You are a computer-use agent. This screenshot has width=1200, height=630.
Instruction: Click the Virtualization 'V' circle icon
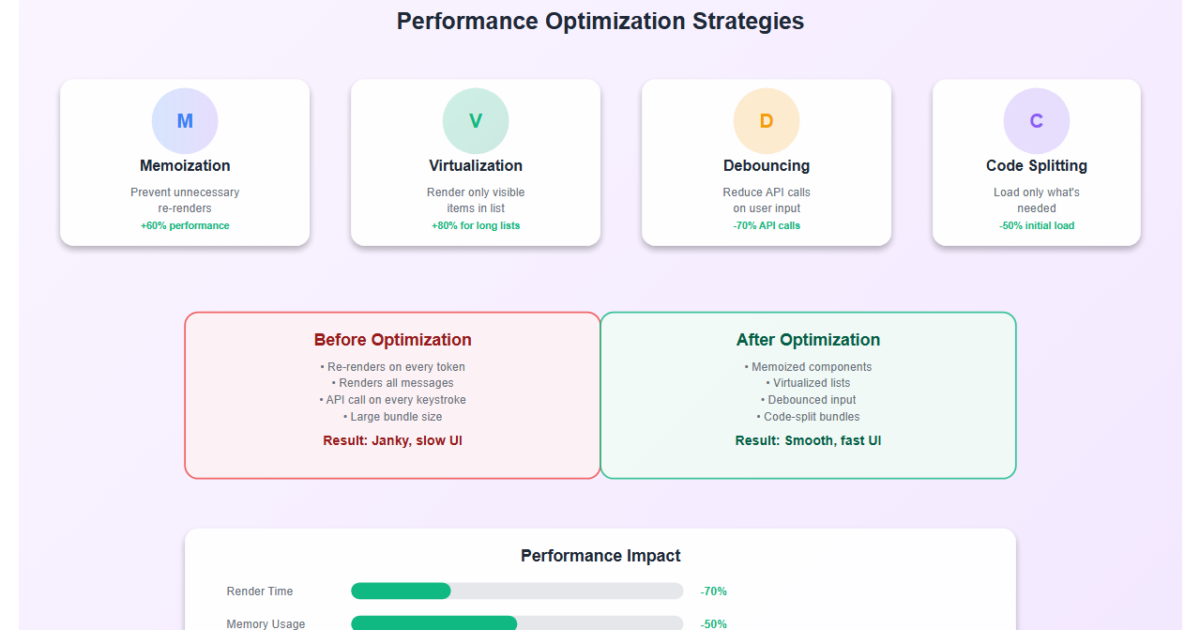click(476, 121)
